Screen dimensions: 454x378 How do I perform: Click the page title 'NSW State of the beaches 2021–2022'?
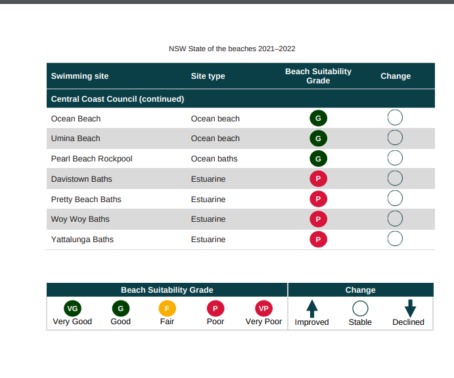click(232, 49)
